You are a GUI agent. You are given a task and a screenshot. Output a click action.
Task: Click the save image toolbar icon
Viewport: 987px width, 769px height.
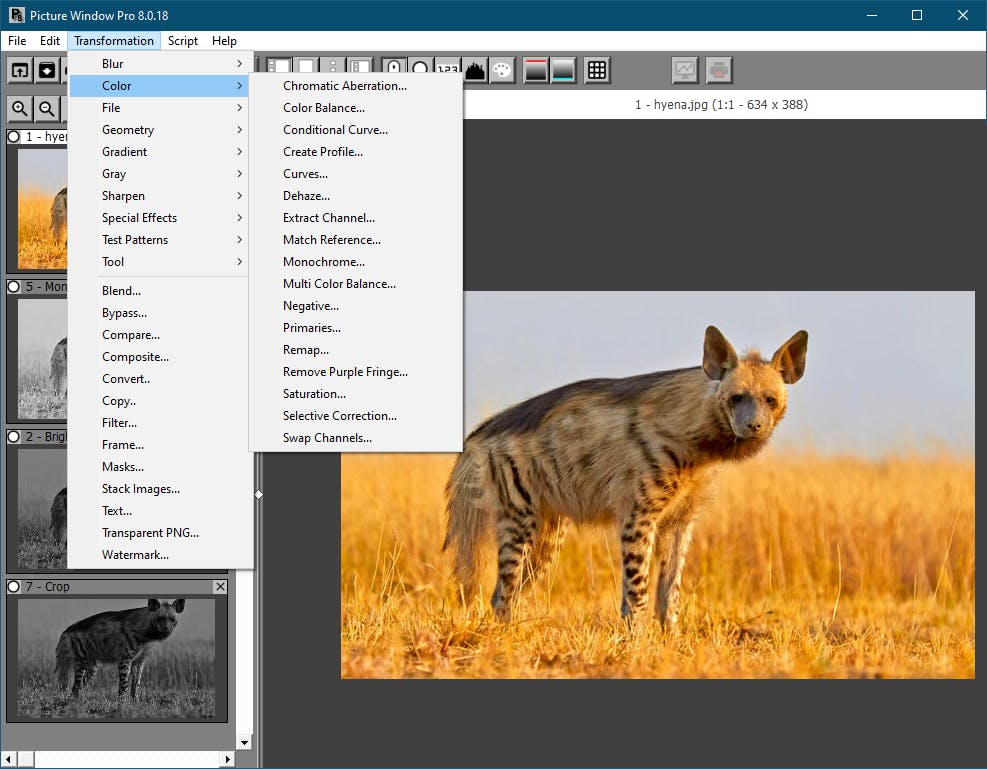pyautogui.click(x=46, y=70)
